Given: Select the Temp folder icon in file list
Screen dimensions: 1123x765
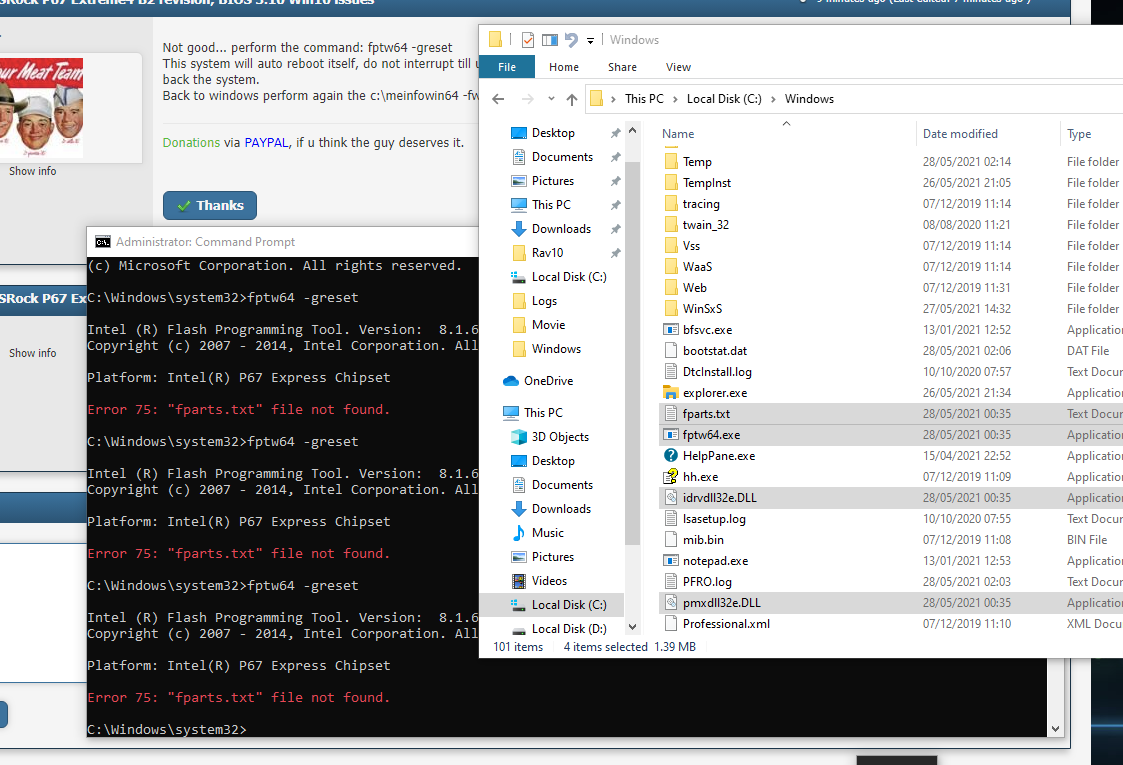Looking at the screenshot, I should coord(670,161).
